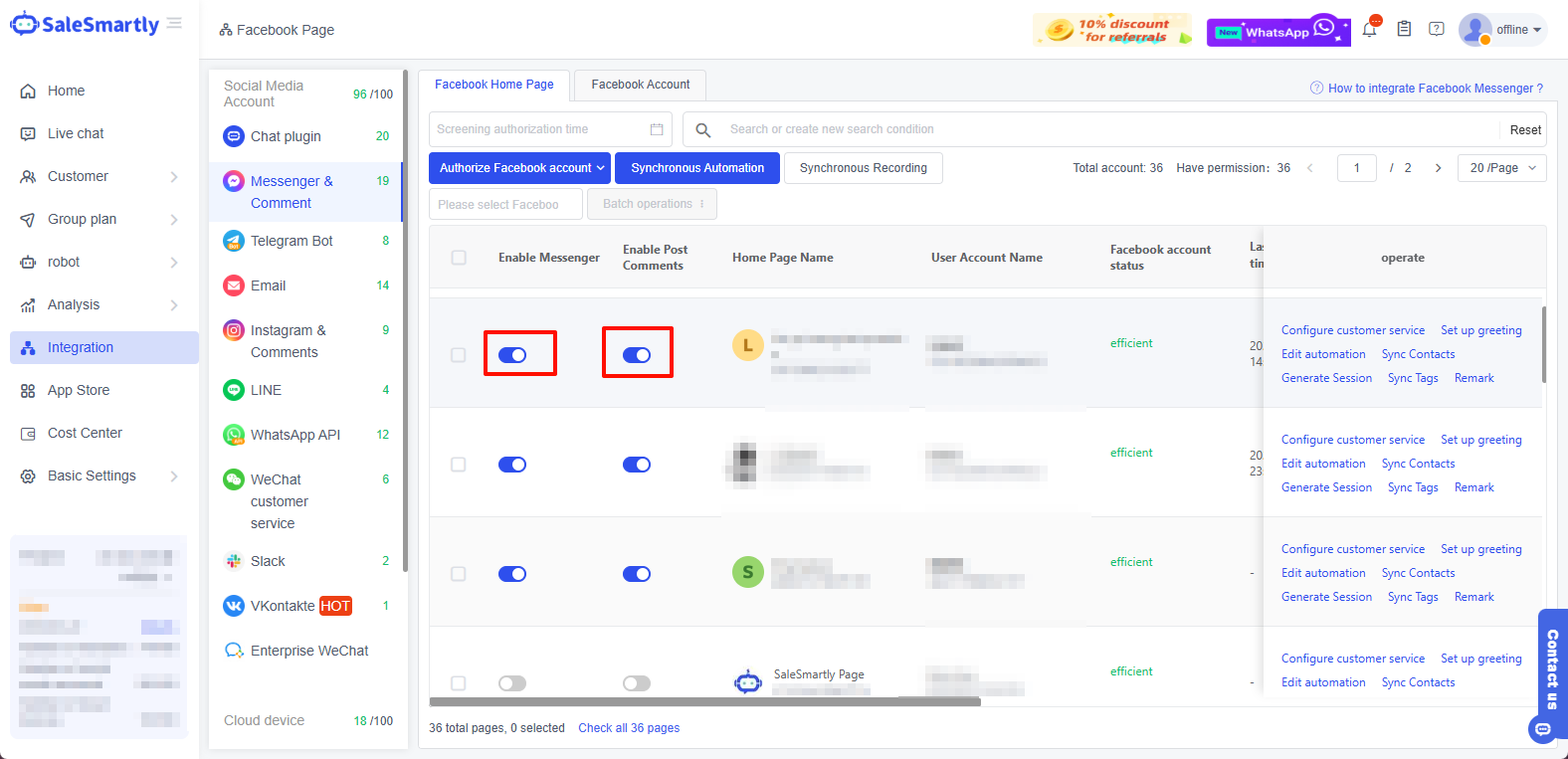This screenshot has height=759, width=1568.
Task: Click Synchronous Automation button
Action: 697,168
